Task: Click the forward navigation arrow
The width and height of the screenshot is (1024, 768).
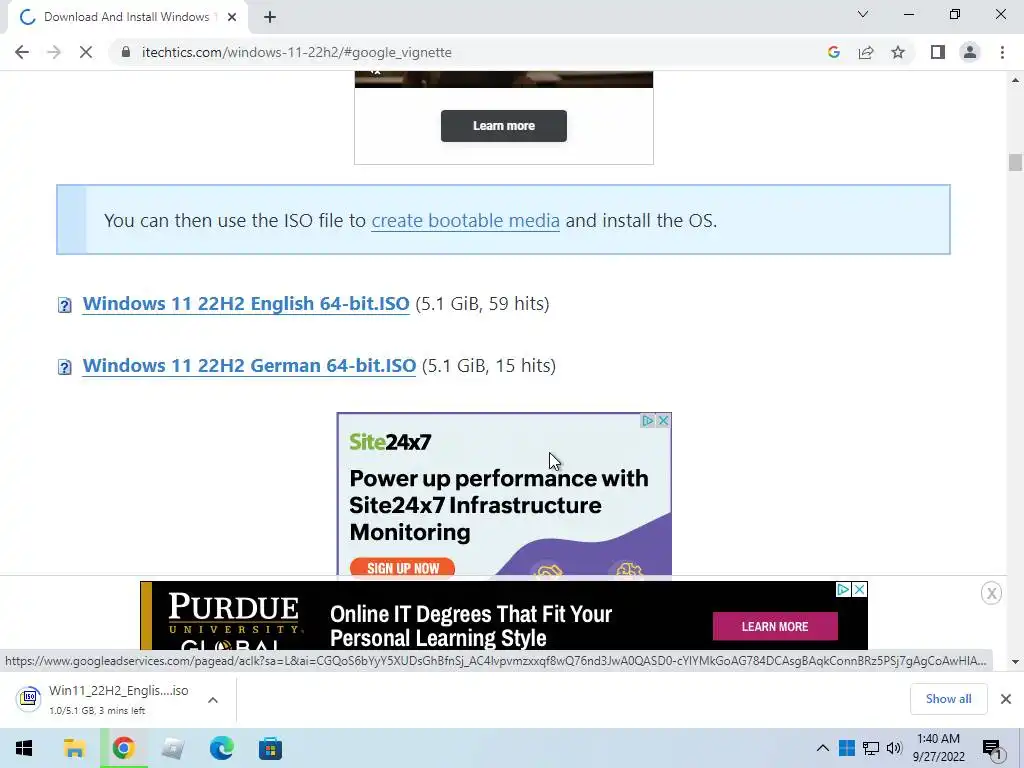Action: coord(54,52)
